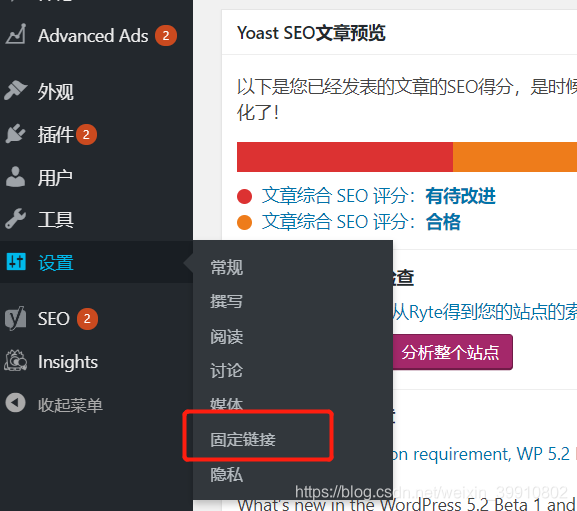The image size is (577, 511).
Task: Click the red dot beside 有待改进
Action: [x=244, y=196]
